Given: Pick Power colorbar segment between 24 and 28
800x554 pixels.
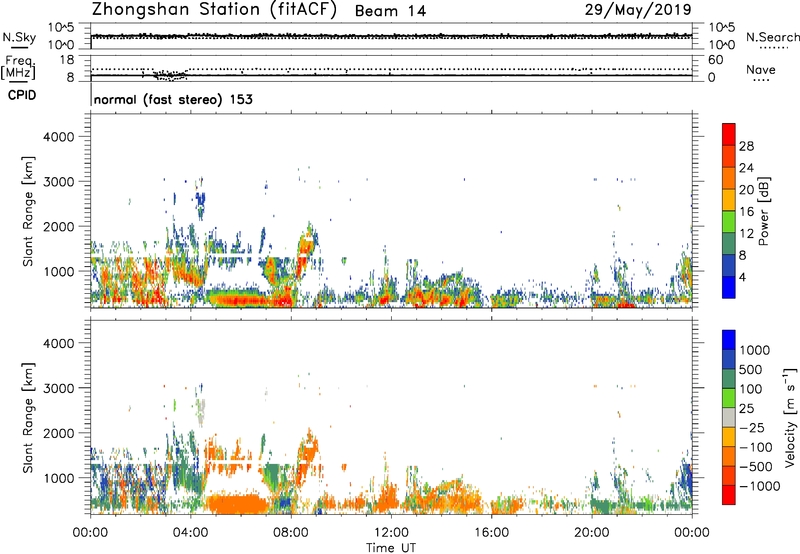Looking at the screenshot, I should click(x=729, y=156).
